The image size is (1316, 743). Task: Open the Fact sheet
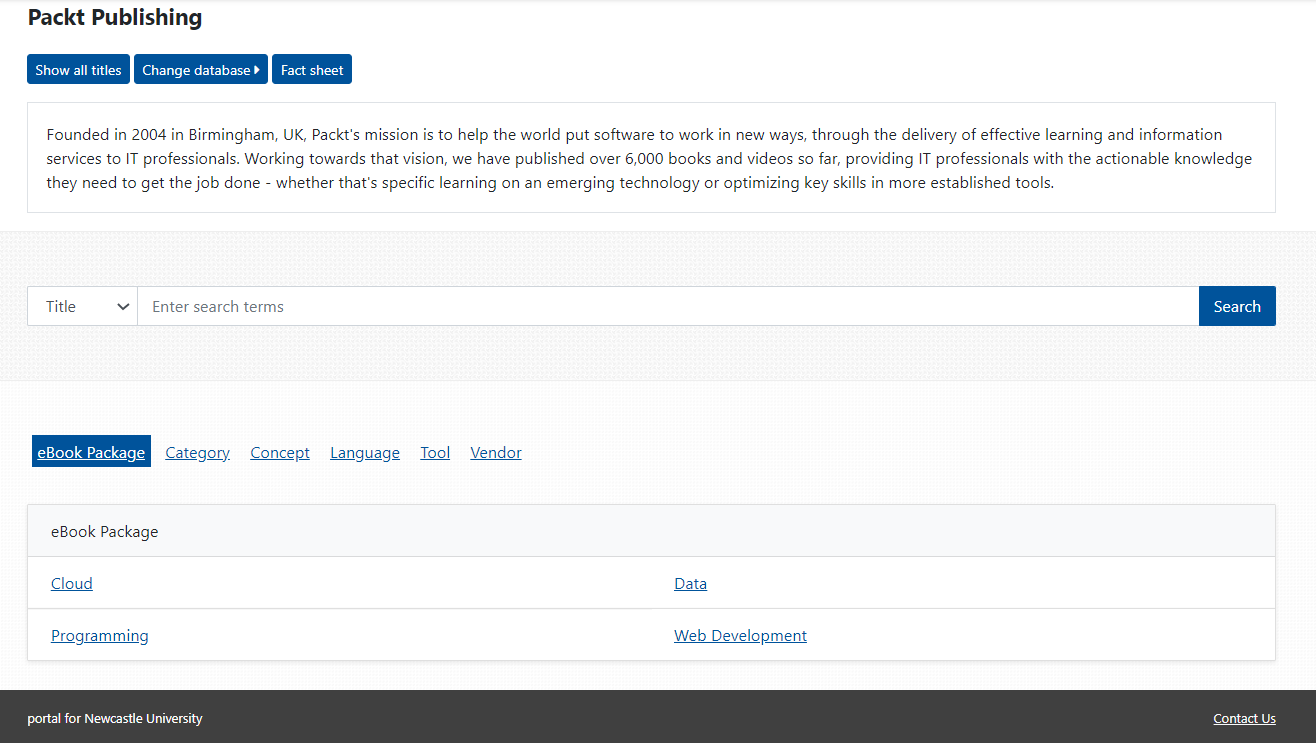312,70
